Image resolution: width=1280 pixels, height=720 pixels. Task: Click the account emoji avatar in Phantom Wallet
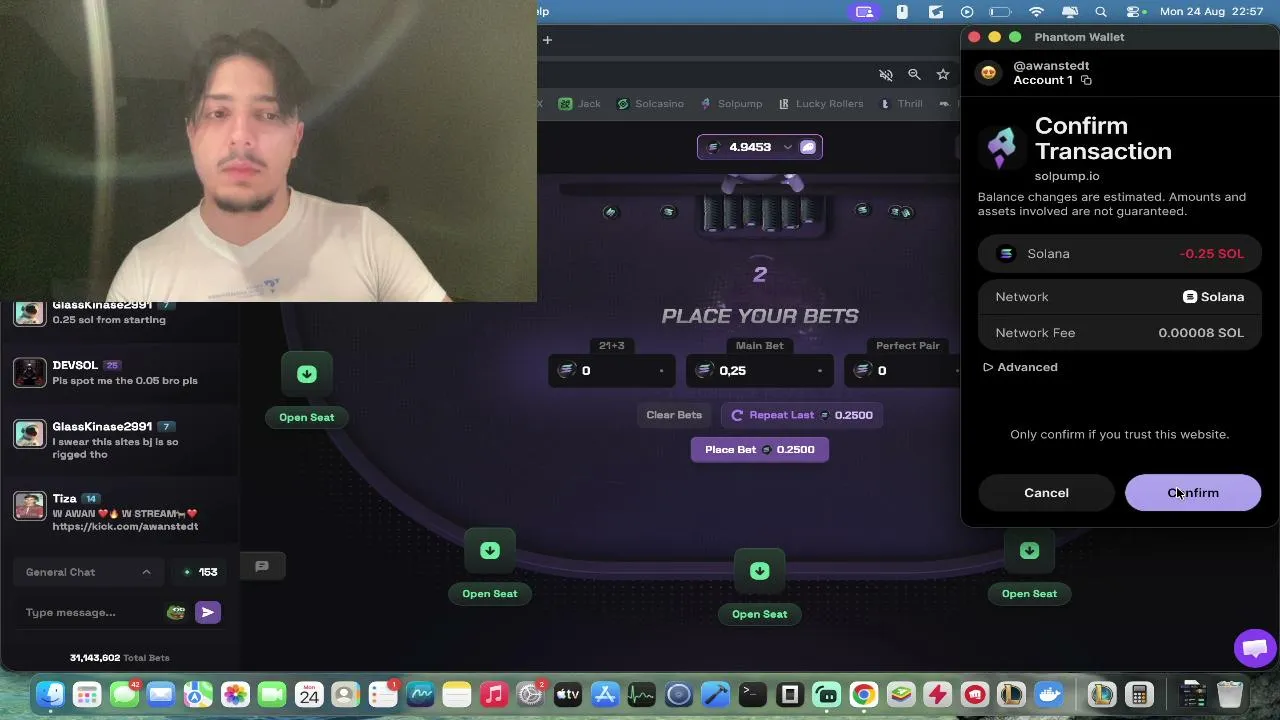pyautogui.click(x=988, y=72)
